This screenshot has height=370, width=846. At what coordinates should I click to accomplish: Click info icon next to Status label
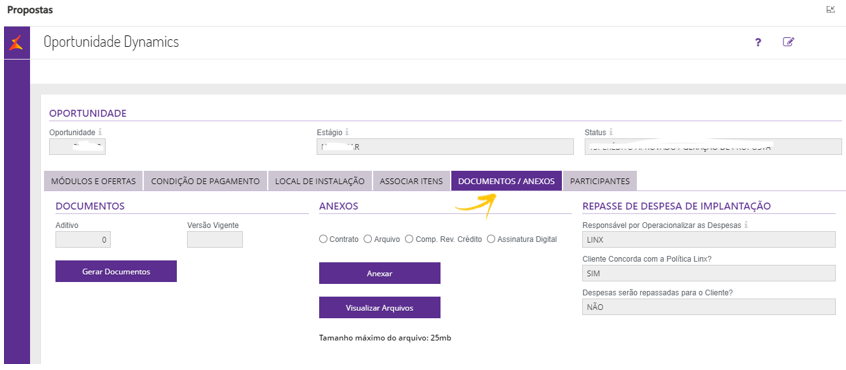coord(611,132)
